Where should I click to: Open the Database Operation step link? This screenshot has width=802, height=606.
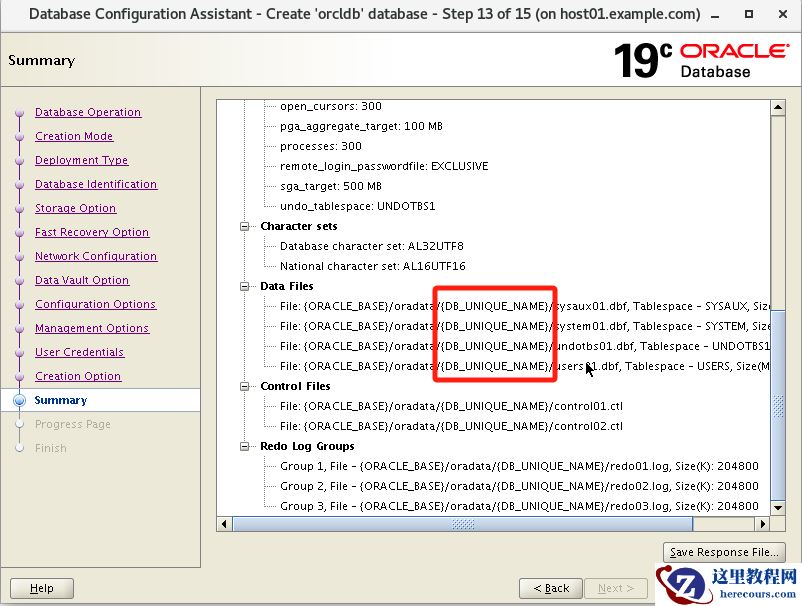(x=88, y=112)
